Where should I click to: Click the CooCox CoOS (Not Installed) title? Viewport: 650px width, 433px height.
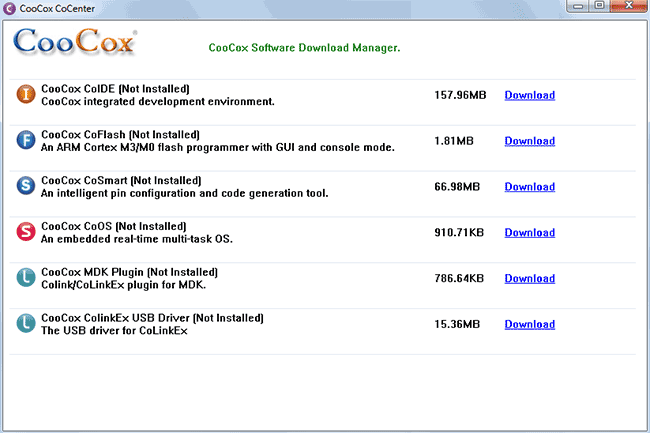pos(129,226)
